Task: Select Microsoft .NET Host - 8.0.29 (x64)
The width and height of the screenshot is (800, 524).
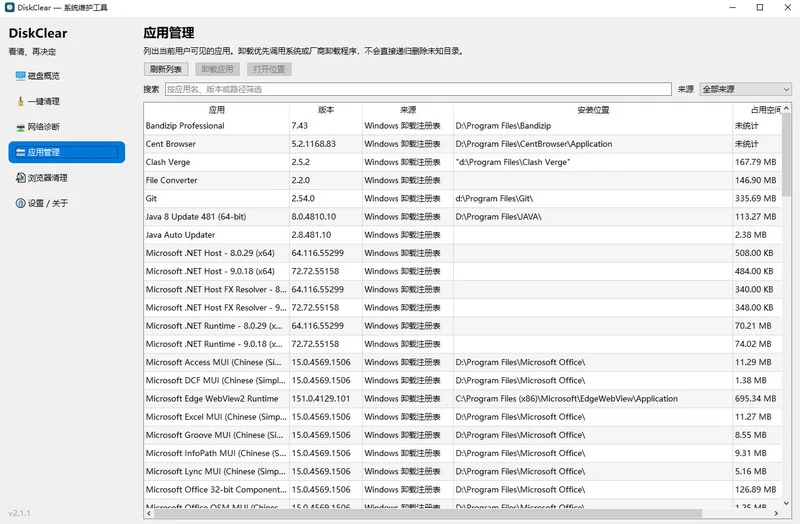Action: (463, 253)
